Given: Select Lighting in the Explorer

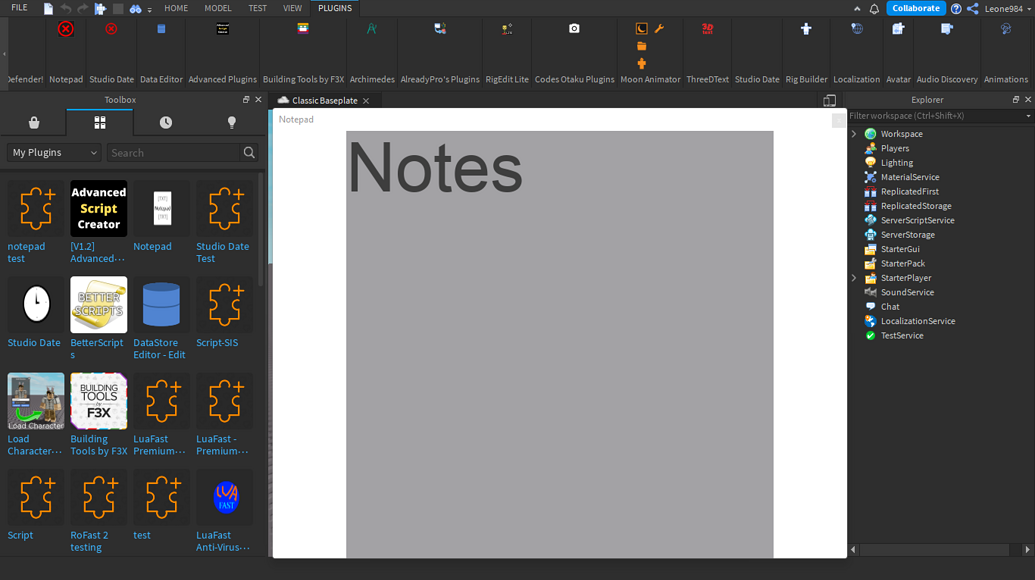Looking at the screenshot, I should tap(896, 162).
